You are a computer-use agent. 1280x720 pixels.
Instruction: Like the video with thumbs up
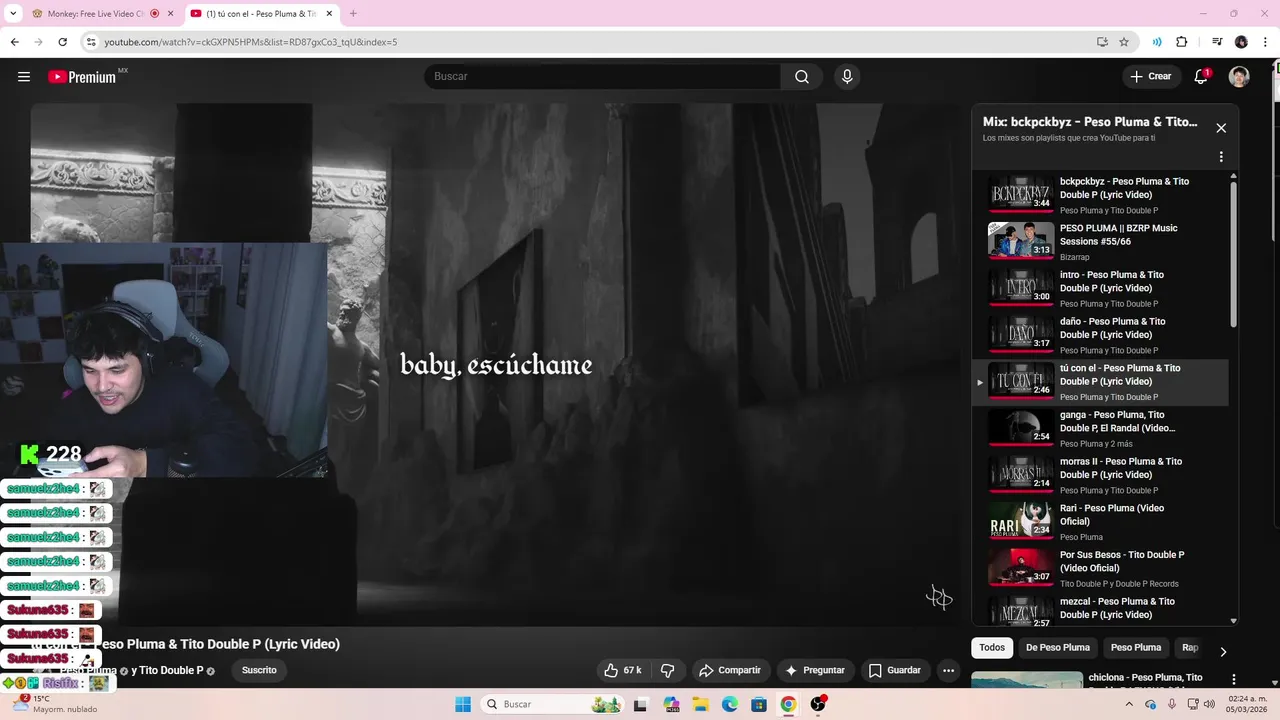(622, 670)
